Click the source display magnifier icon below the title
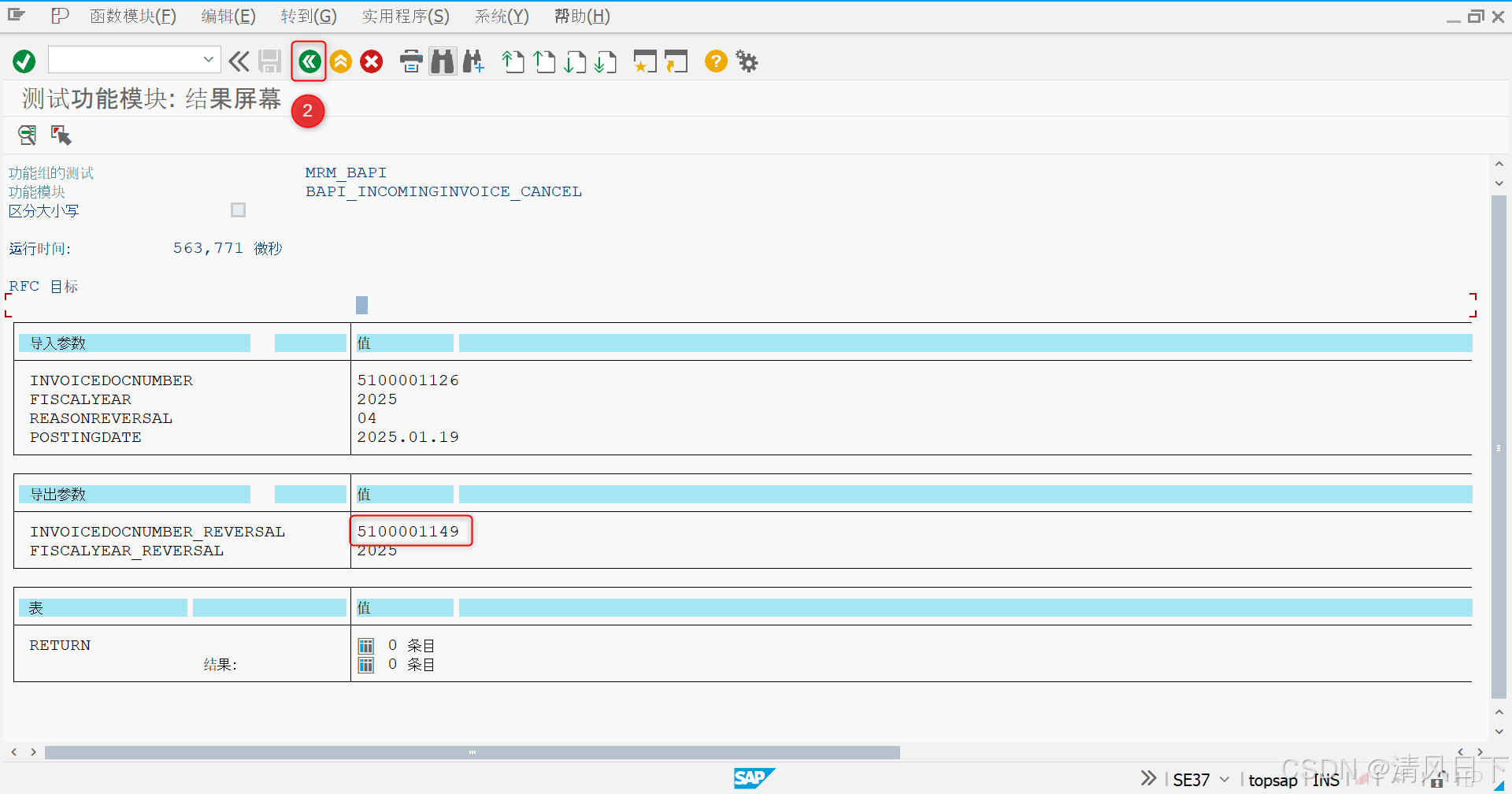Image resolution: width=1512 pixels, height=794 pixels. pos(27,135)
